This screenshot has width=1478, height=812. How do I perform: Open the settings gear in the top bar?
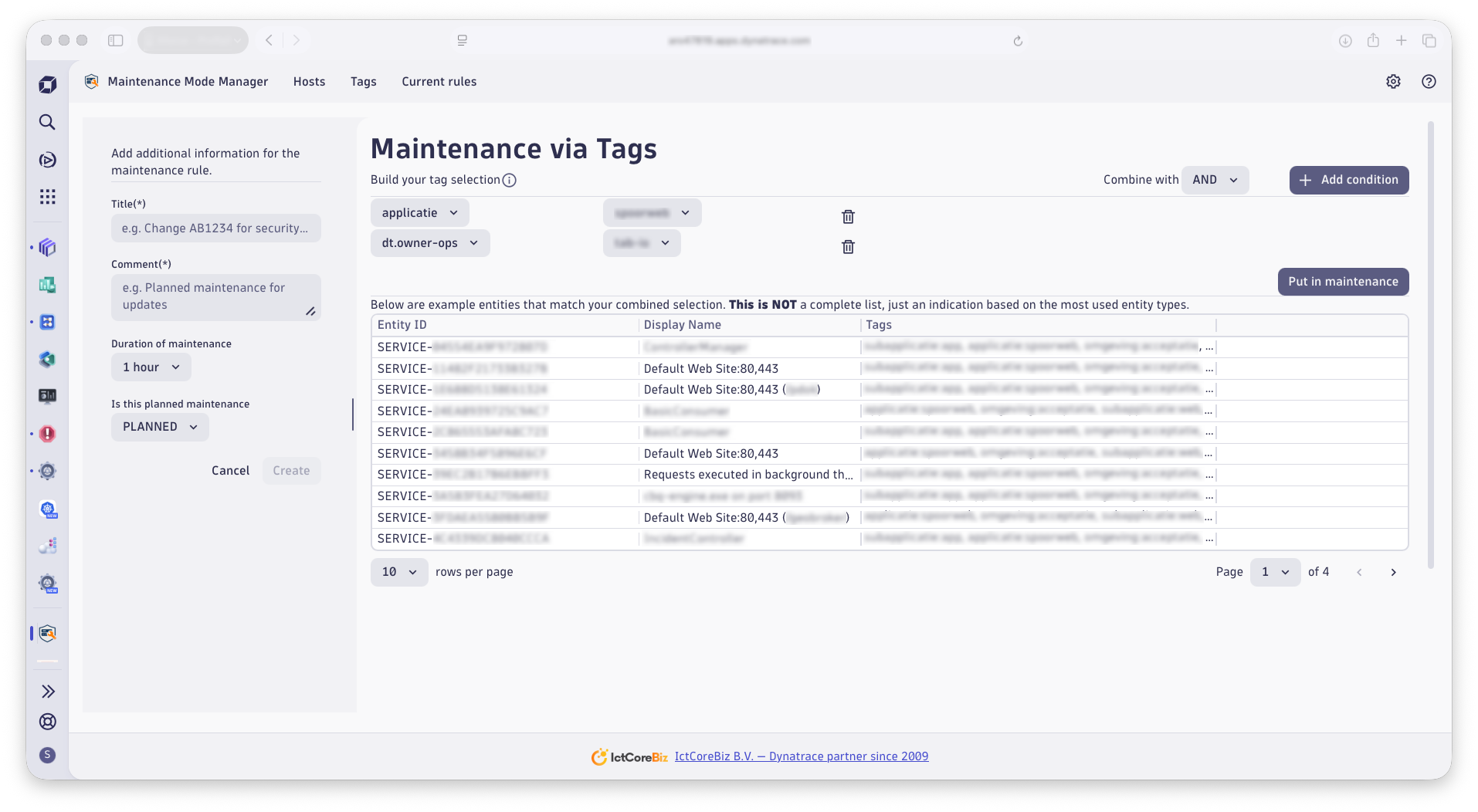pyautogui.click(x=1393, y=81)
